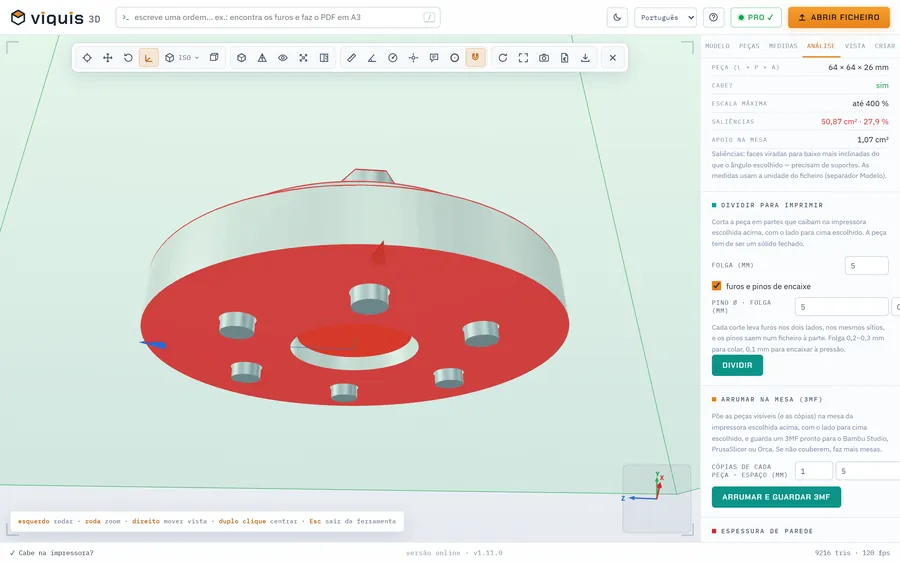Click the 'até 400 %' scale value

pos(870,103)
